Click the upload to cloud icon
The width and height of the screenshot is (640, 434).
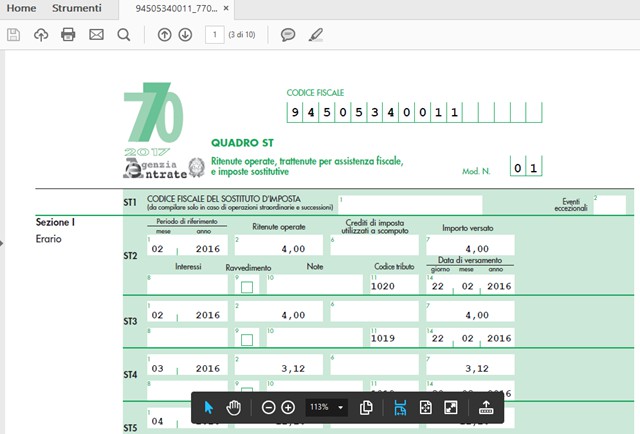[41, 35]
